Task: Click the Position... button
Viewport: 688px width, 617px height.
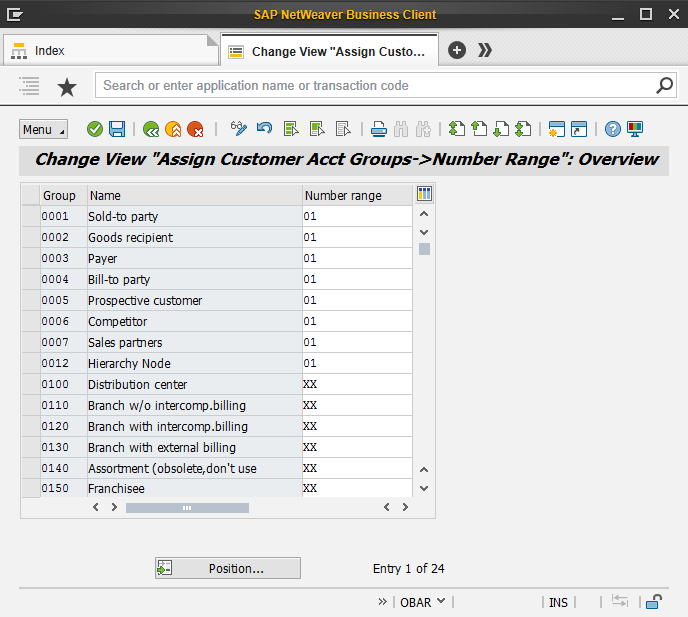Action: 228,568
